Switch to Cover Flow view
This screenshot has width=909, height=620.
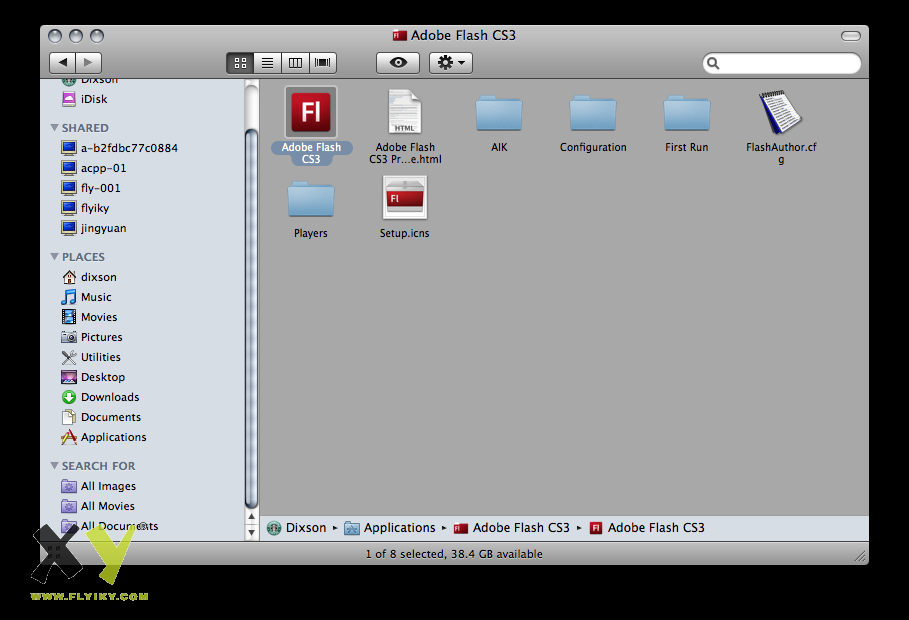322,63
